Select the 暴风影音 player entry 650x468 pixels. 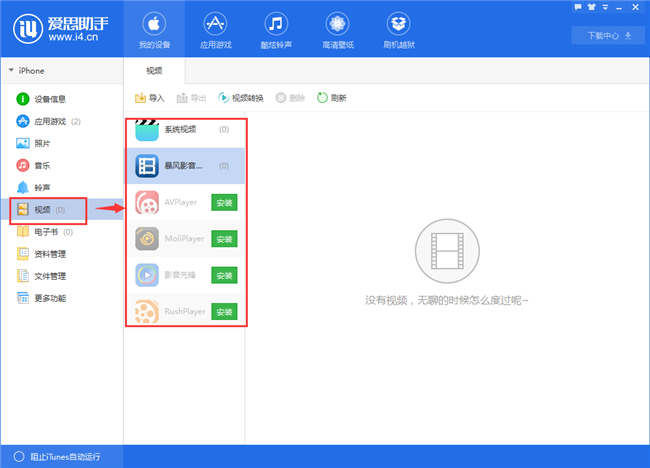(x=186, y=166)
